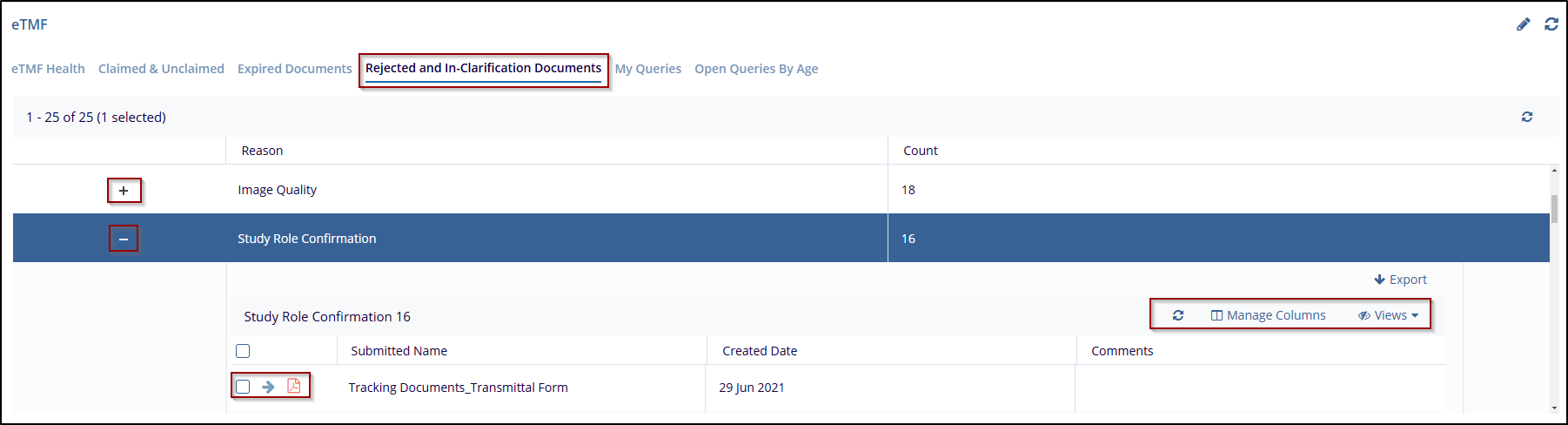Refresh the eTMF dashboard via top-right icon
1568x425 pixels.
coord(1551,24)
